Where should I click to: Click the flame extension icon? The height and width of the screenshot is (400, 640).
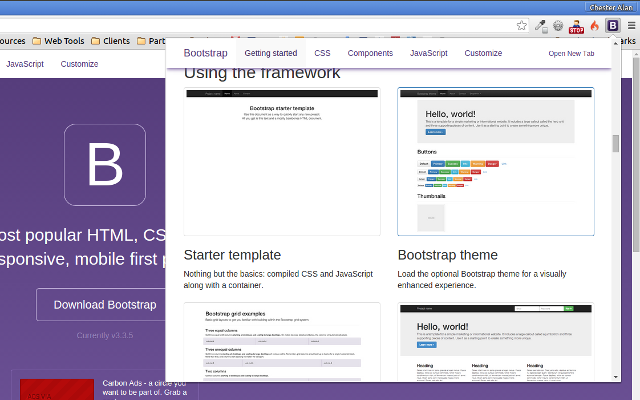(595, 26)
